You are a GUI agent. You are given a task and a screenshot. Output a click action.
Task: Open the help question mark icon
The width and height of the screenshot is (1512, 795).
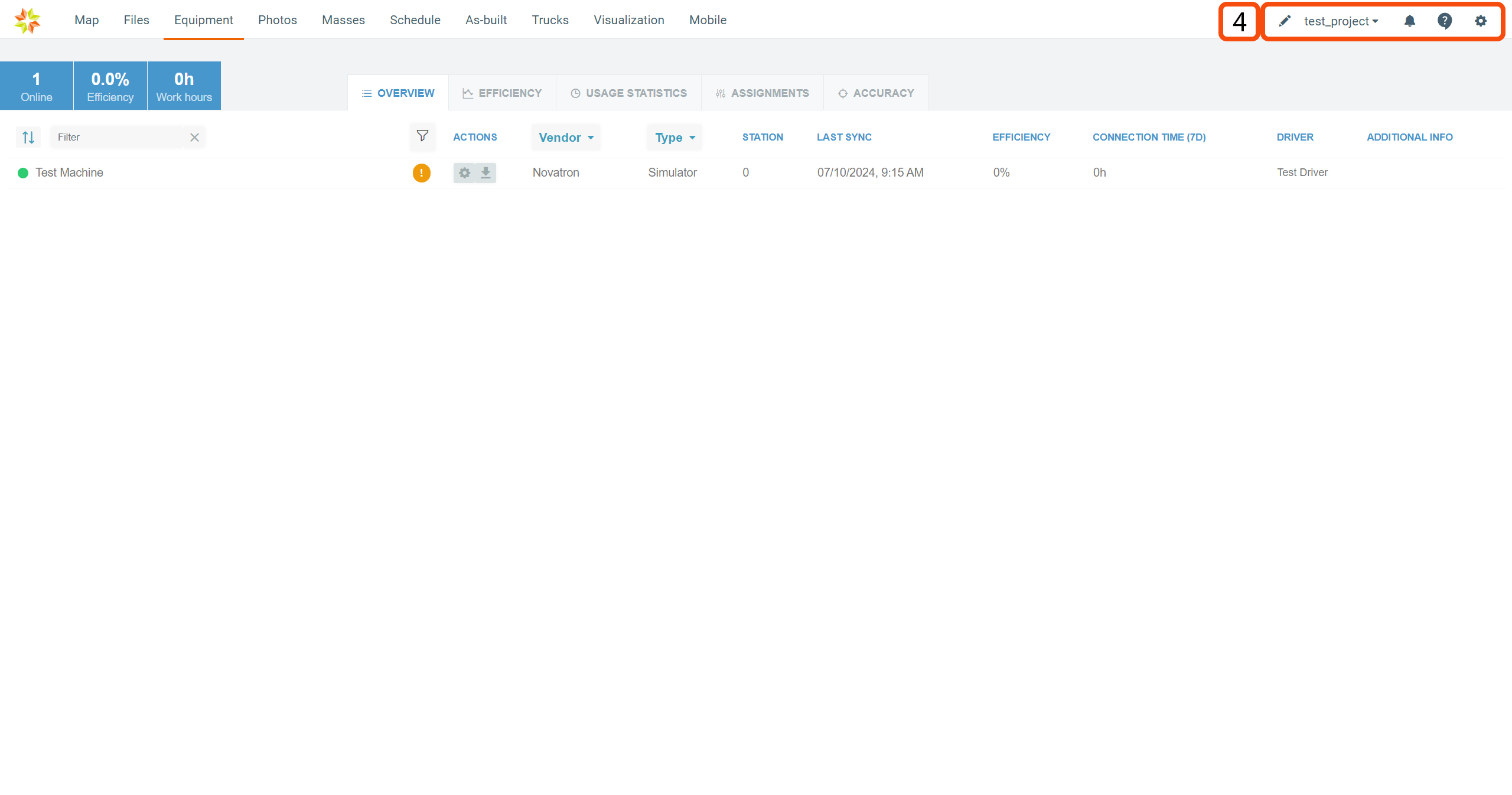pyautogui.click(x=1445, y=21)
